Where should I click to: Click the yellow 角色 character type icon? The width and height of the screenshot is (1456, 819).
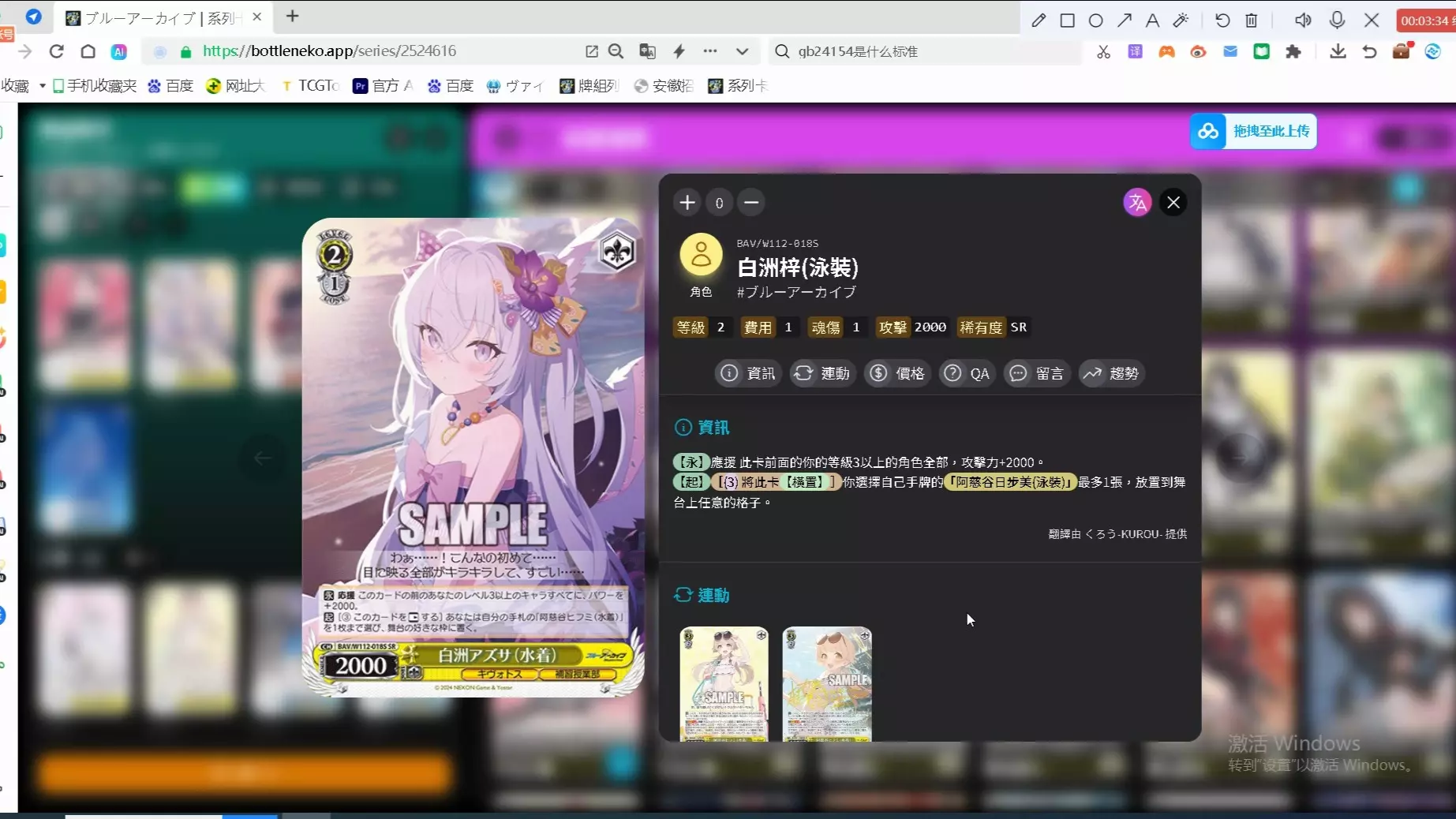[701, 255]
